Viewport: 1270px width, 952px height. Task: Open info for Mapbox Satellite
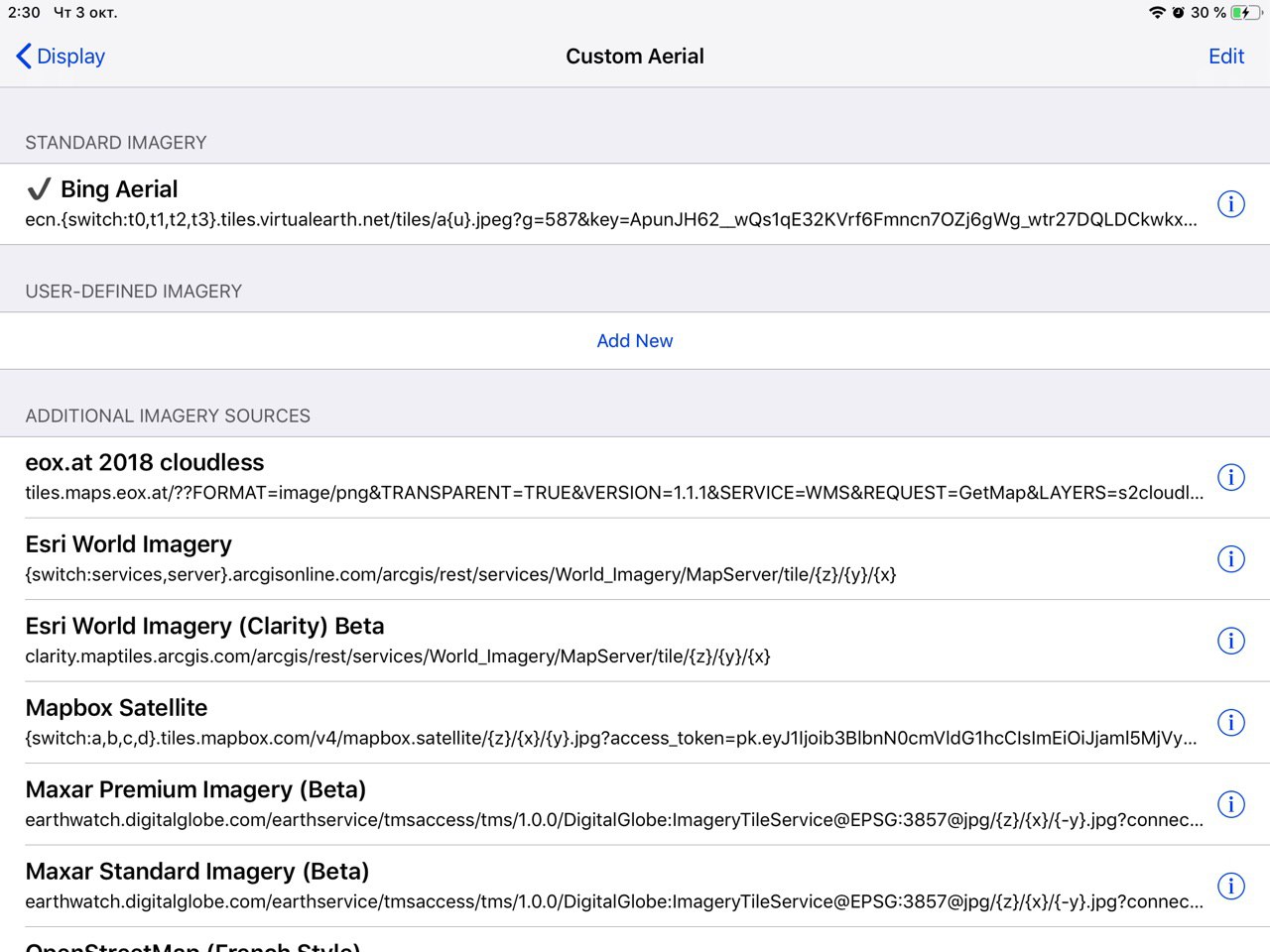click(x=1230, y=723)
